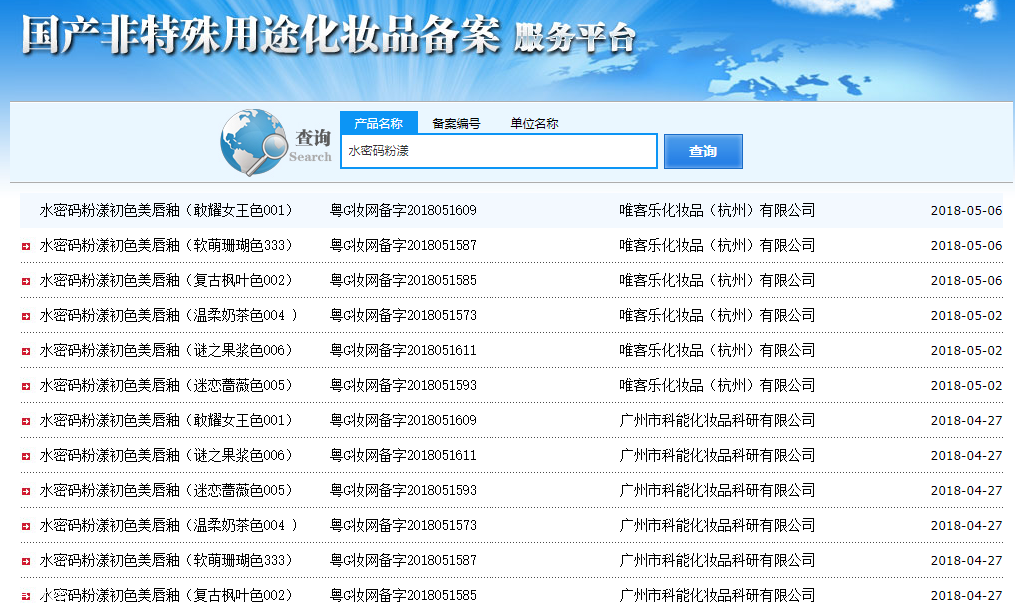Click the search box containing 水密码粉漾
This screenshot has height=607, width=1015.
pyautogui.click(x=498, y=152)
